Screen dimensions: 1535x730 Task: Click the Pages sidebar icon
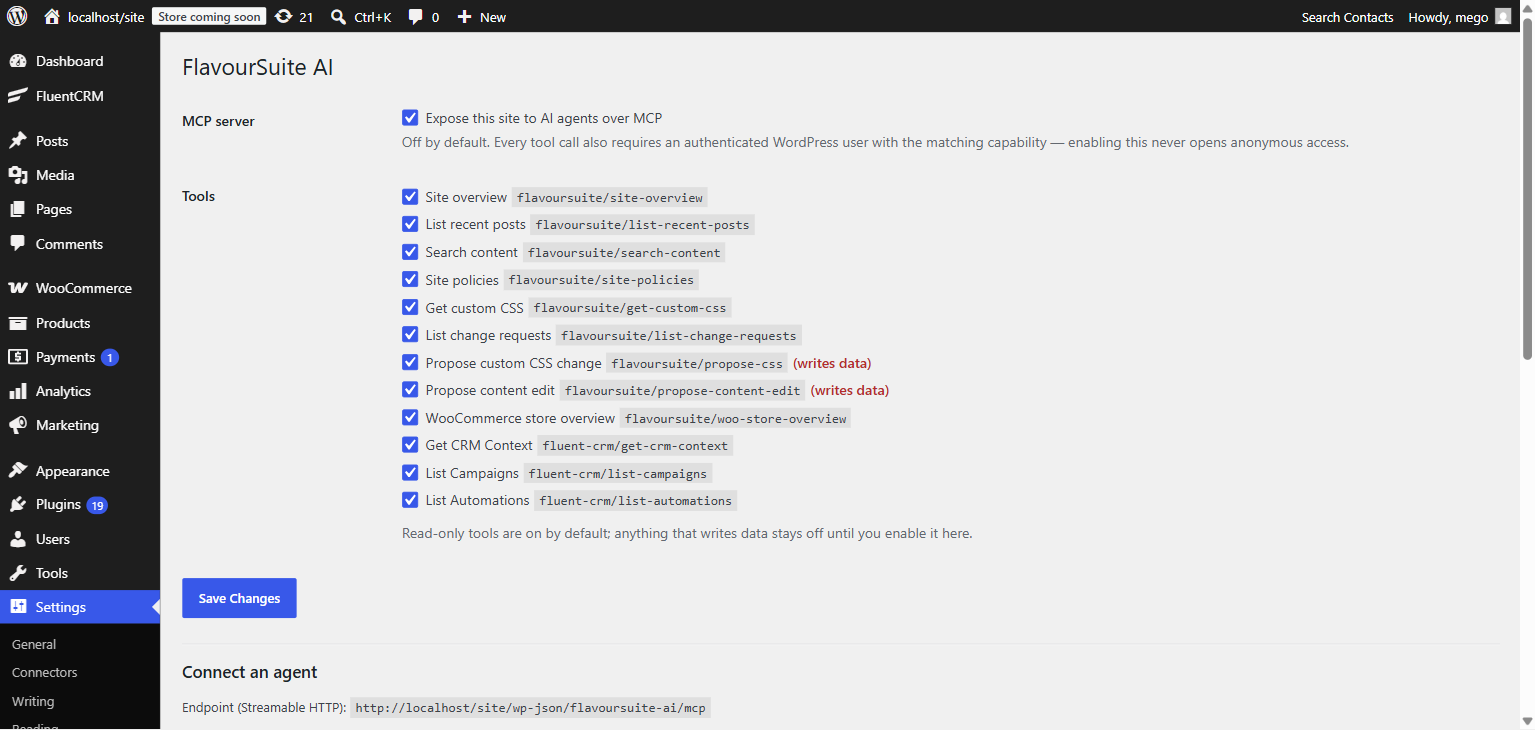tap(18, 209)
